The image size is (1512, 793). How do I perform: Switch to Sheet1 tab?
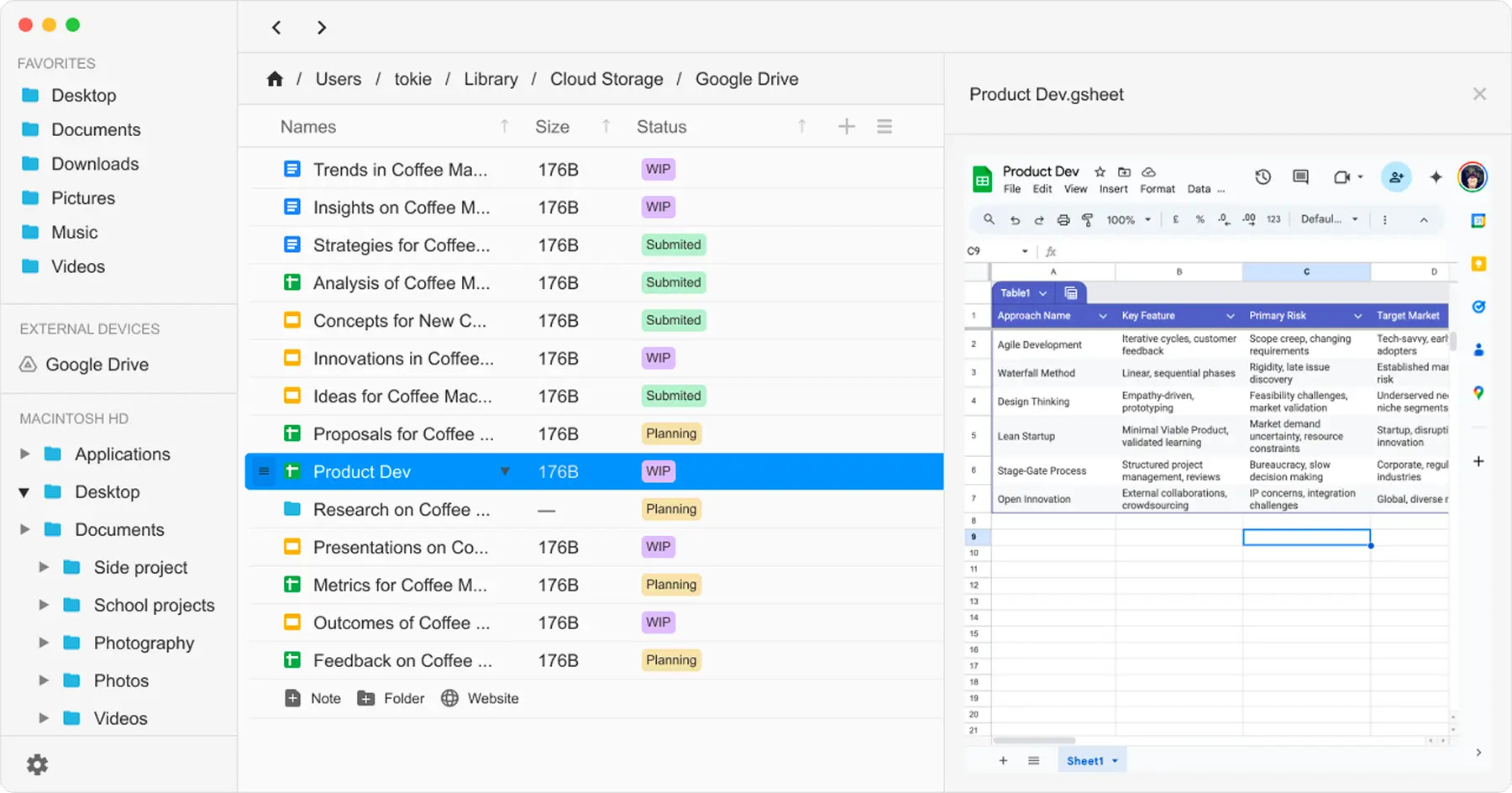click(x=1085, y=761)
